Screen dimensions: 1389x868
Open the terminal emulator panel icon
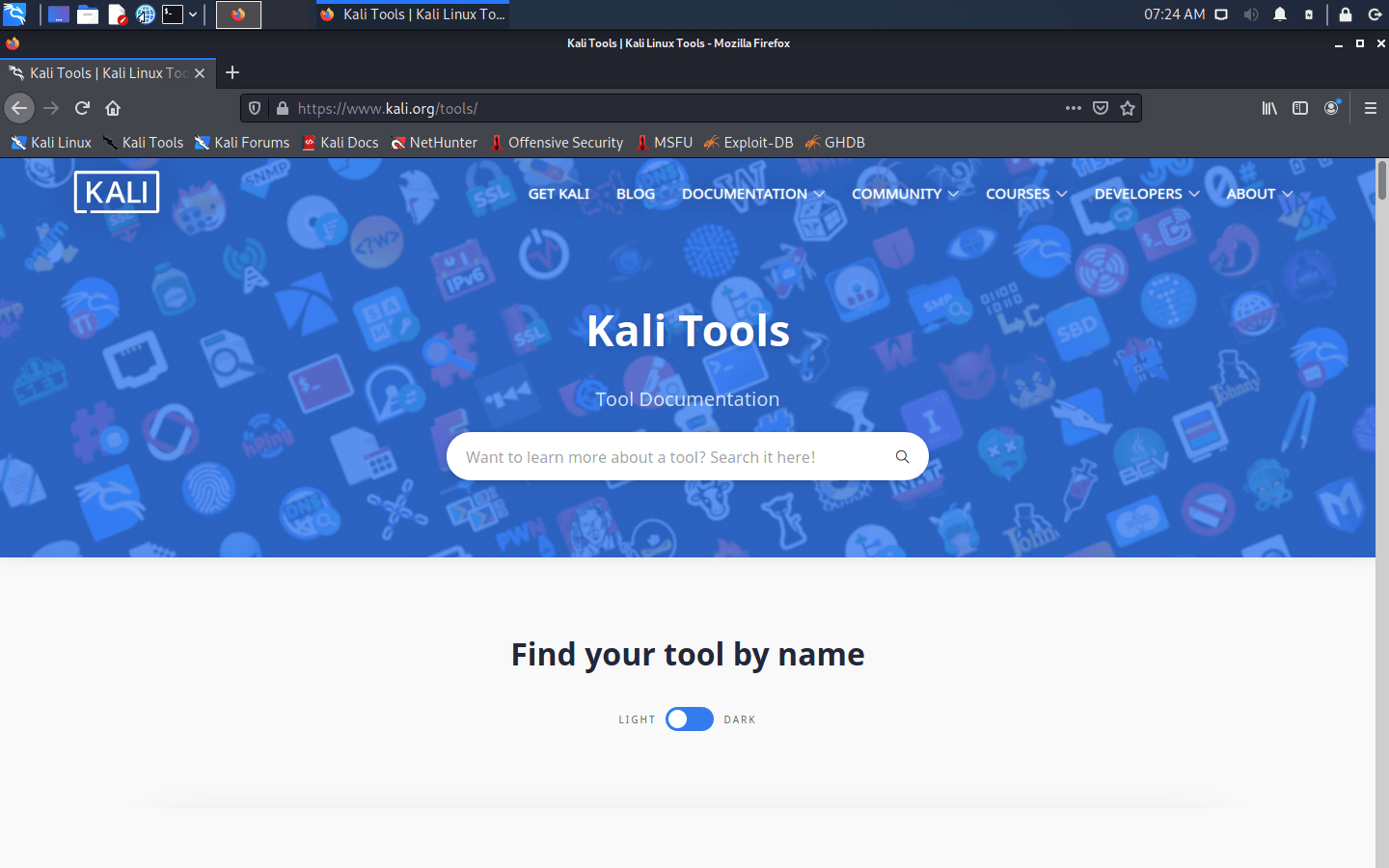click(173, 14)
